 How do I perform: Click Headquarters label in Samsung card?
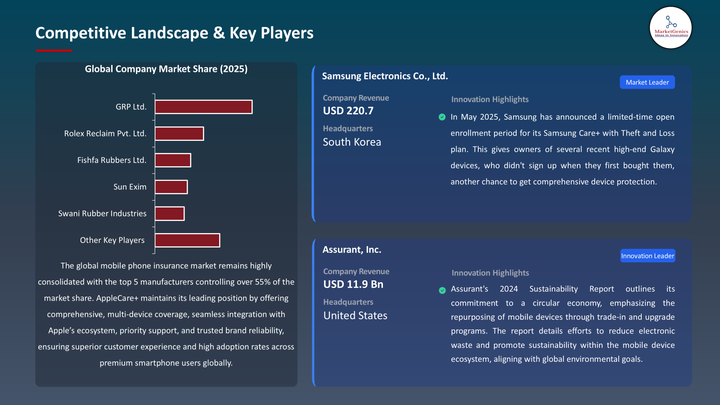[348, 129]
